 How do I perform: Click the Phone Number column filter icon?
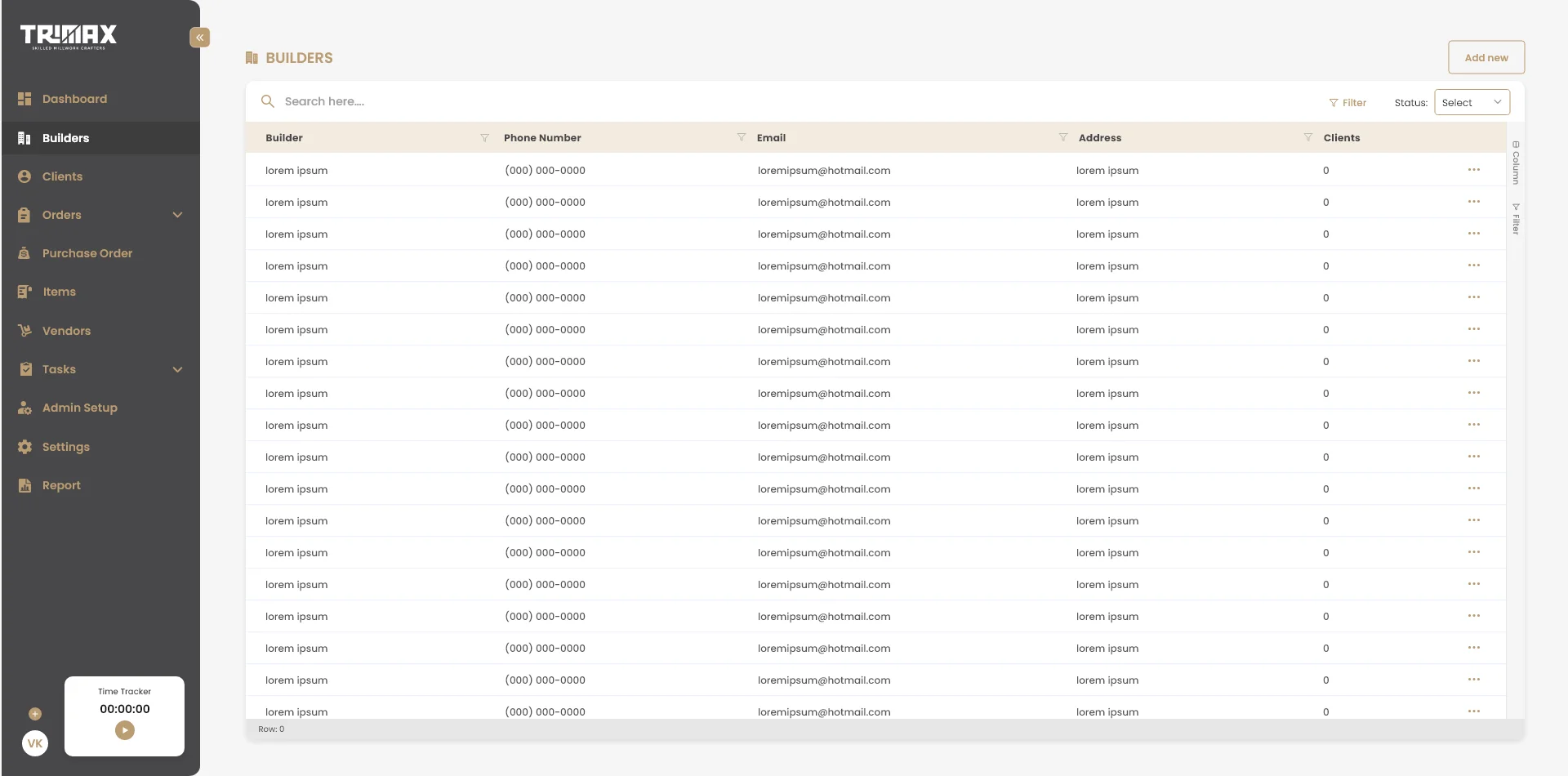pos(741,137)
